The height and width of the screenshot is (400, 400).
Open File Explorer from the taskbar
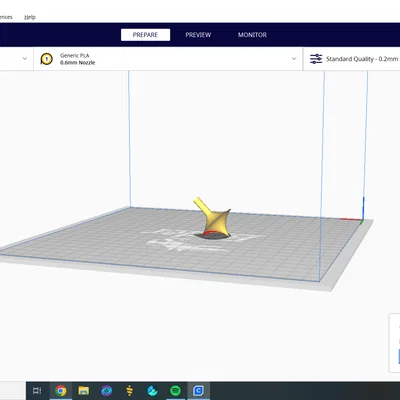click(x=83, y=390)
